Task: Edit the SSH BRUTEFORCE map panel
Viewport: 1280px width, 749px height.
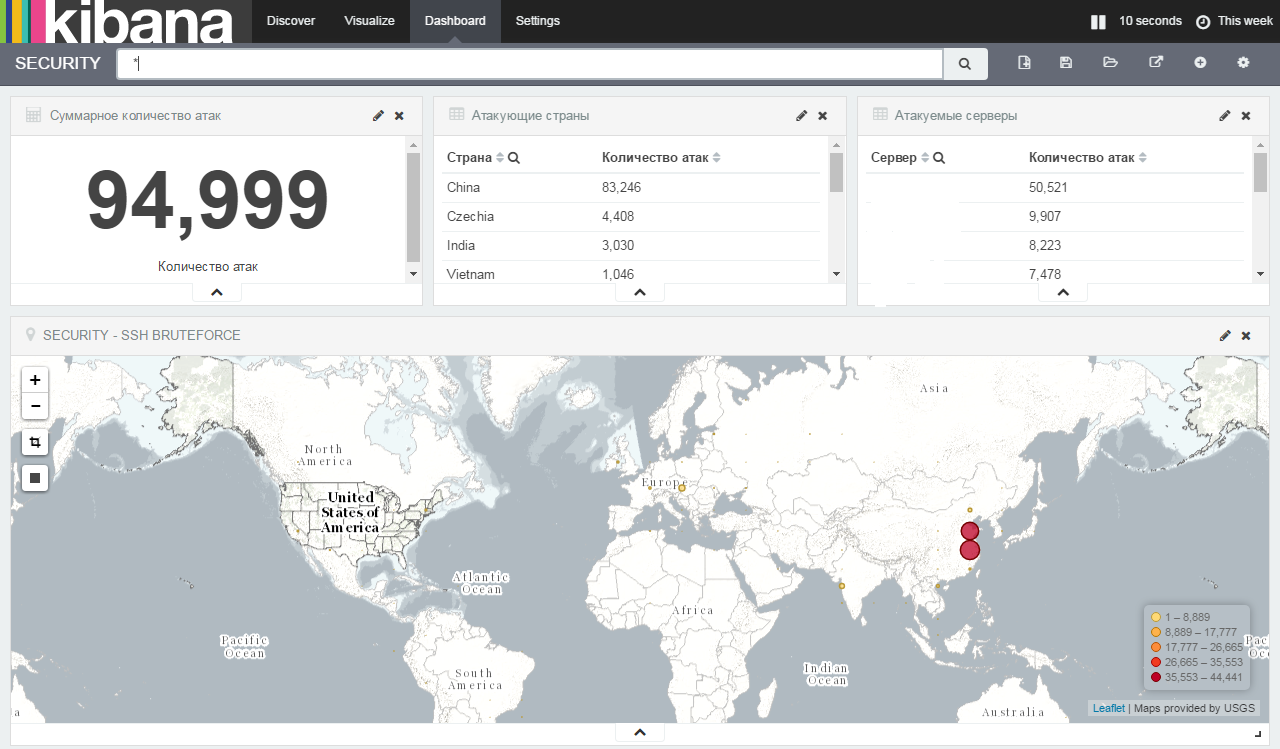Action: [x=1225, y=336]
